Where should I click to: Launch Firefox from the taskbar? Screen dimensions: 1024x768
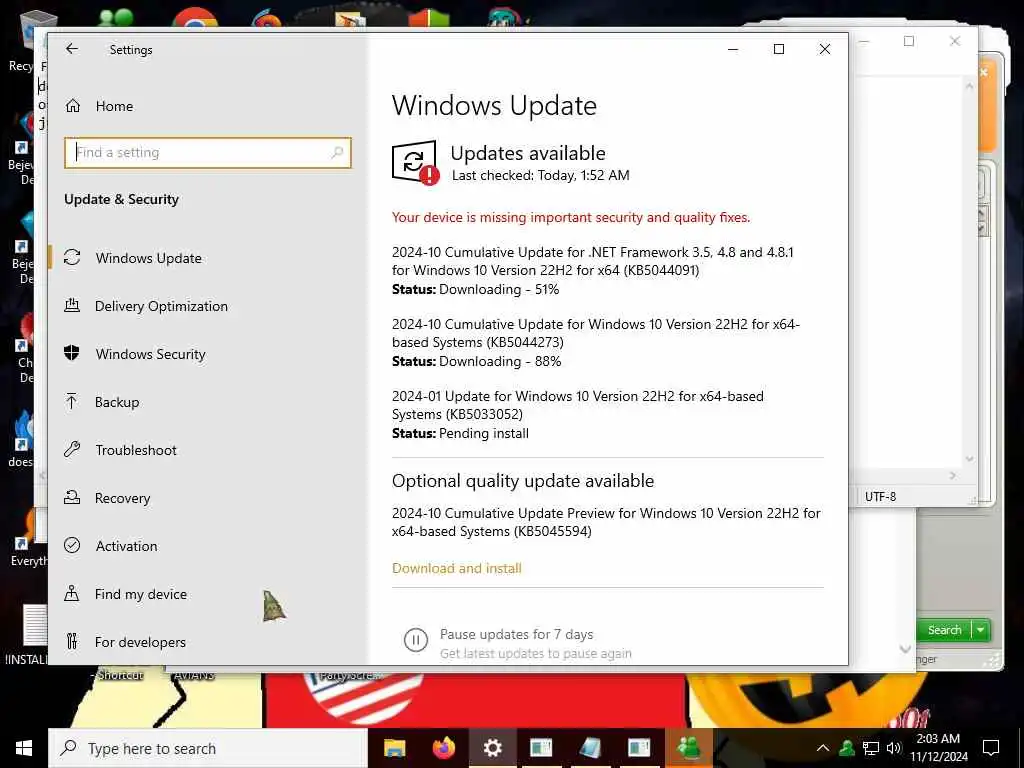pos(443,748)
